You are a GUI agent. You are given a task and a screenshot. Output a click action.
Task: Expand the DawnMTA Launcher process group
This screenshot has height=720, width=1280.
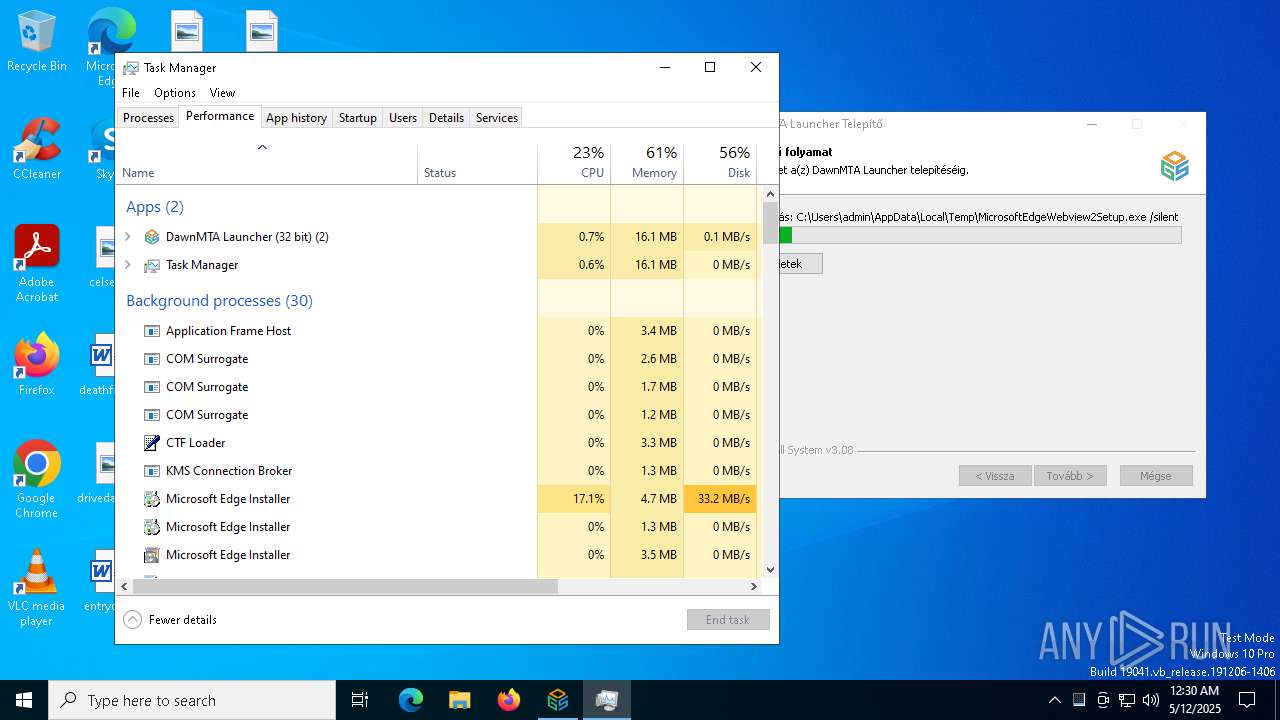tap(127, 237)
